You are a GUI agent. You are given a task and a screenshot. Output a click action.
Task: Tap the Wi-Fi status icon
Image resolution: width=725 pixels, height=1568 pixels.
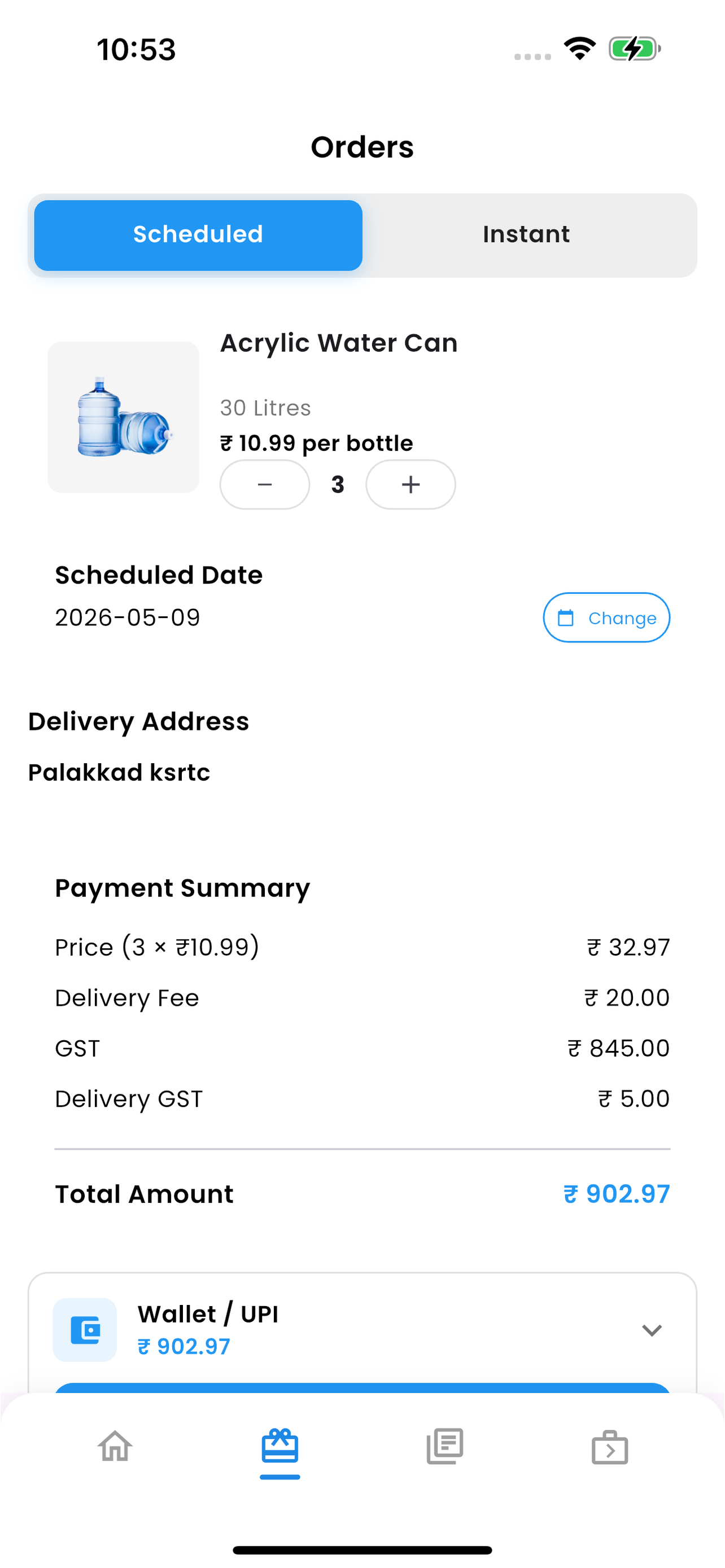(579, 49)
